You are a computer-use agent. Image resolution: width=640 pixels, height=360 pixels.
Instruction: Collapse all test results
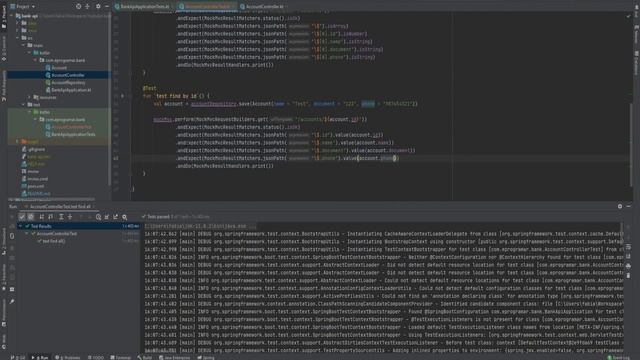70,217
